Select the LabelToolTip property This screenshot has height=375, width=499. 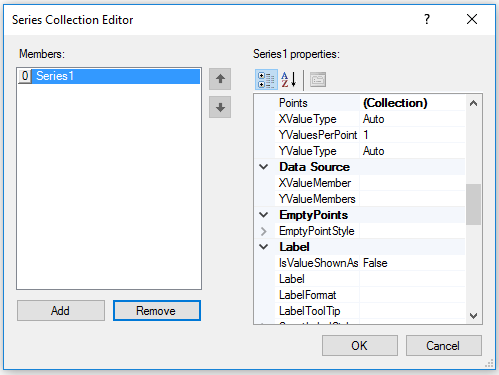(x=318, y=311)
